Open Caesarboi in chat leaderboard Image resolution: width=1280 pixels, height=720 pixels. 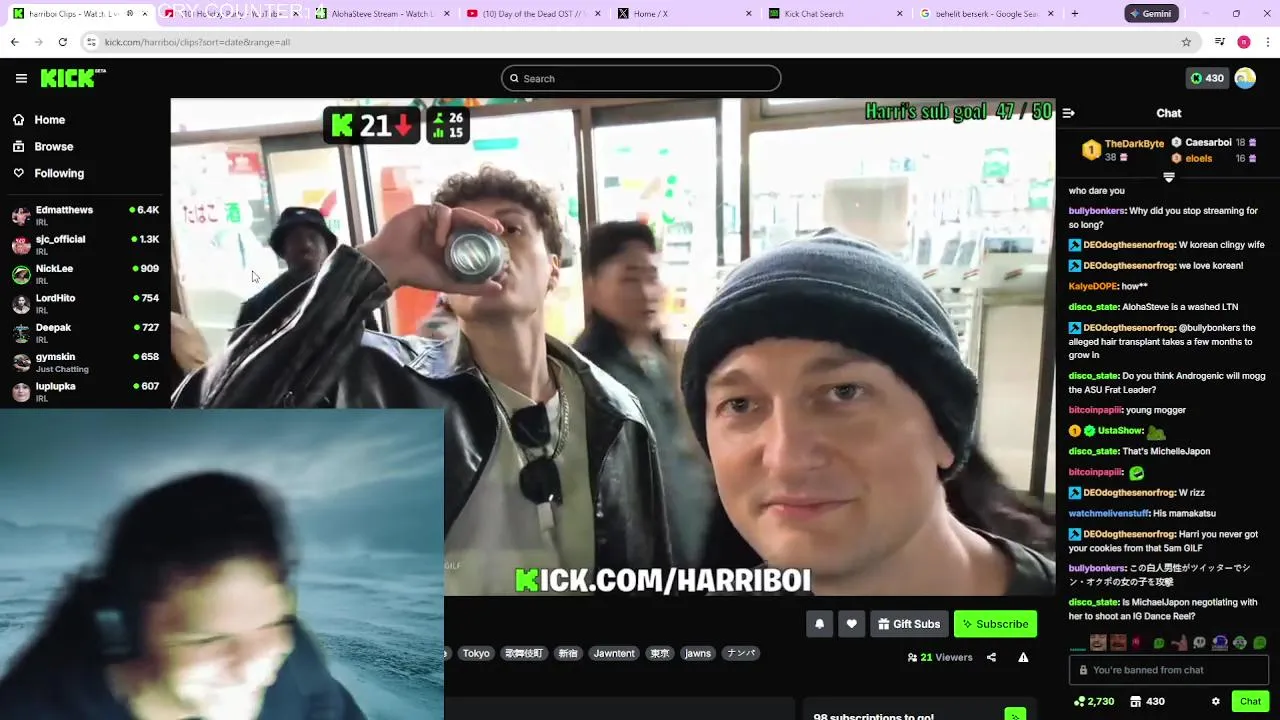pyautogui.click(x=1208, y=143)
